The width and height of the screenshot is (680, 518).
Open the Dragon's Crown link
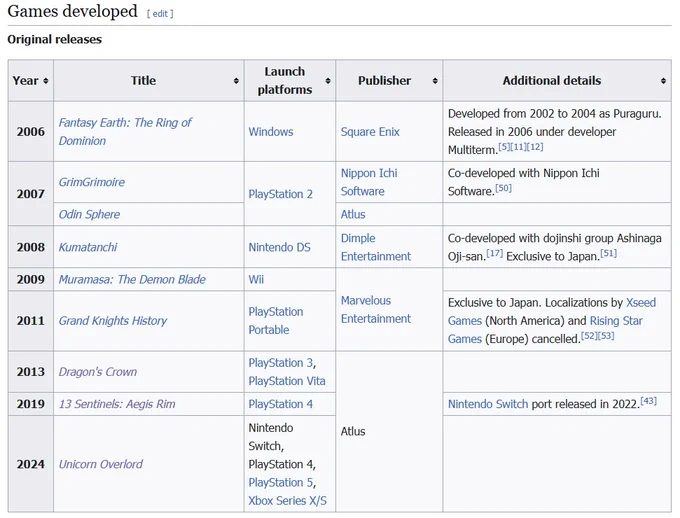pyautogui.click(x=98, y=372)
